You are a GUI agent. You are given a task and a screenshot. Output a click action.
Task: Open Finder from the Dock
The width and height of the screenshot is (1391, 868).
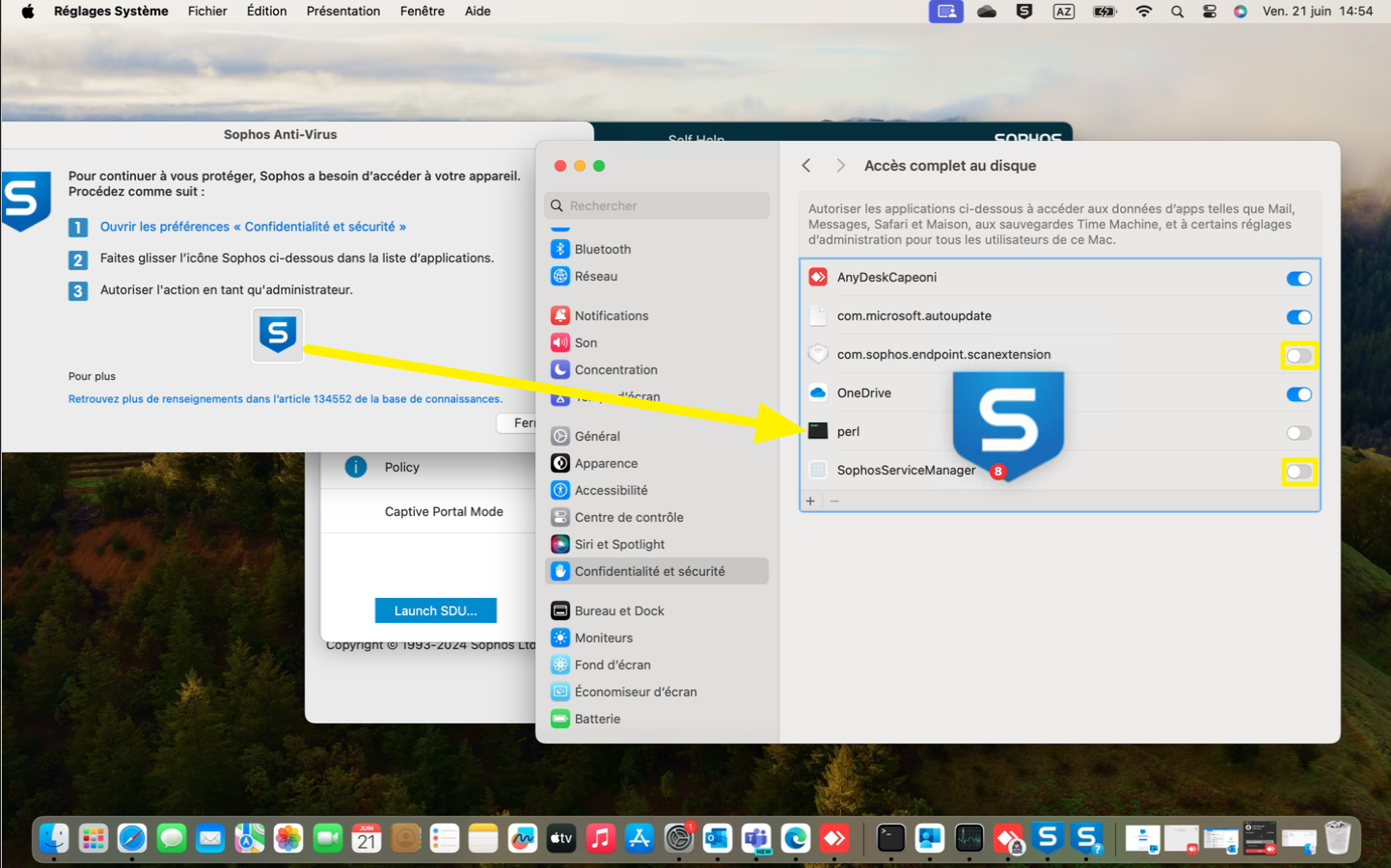54,838
